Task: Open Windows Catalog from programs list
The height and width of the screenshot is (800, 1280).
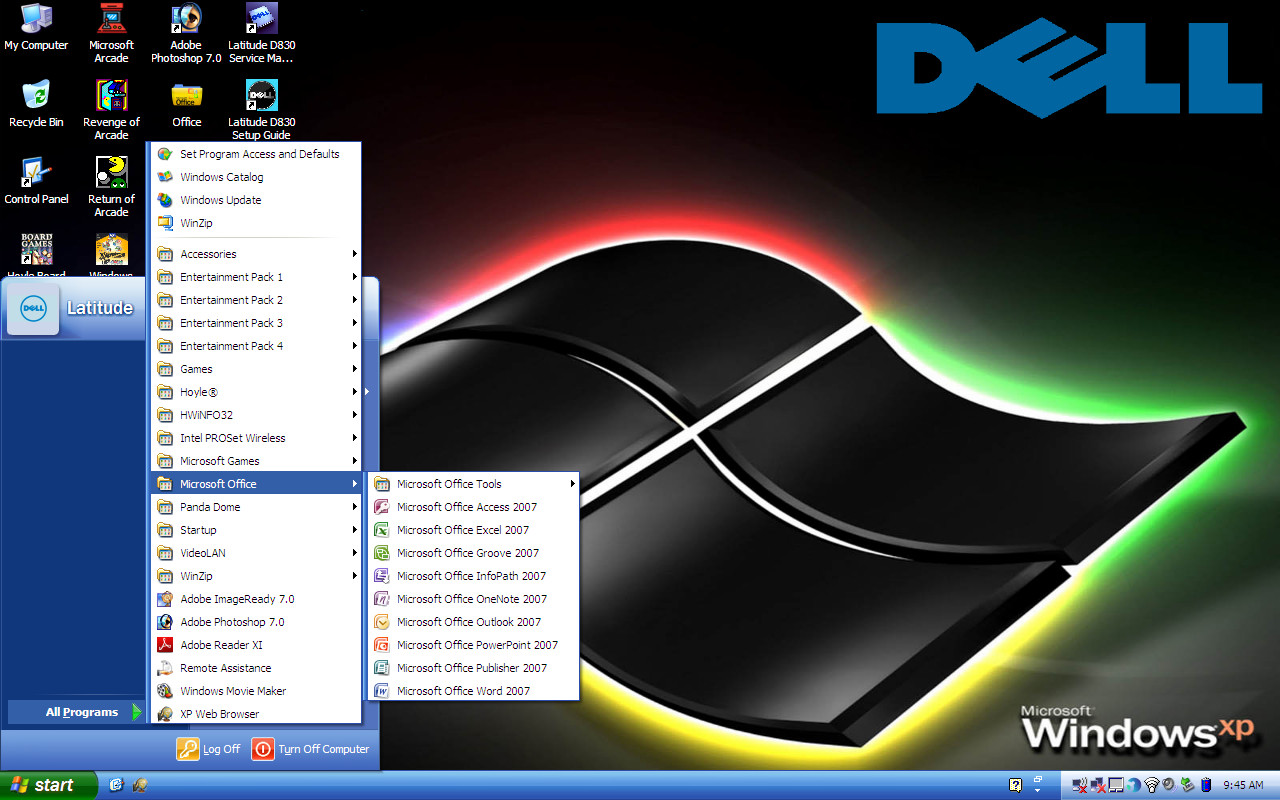Action: [x=256, y=177]
